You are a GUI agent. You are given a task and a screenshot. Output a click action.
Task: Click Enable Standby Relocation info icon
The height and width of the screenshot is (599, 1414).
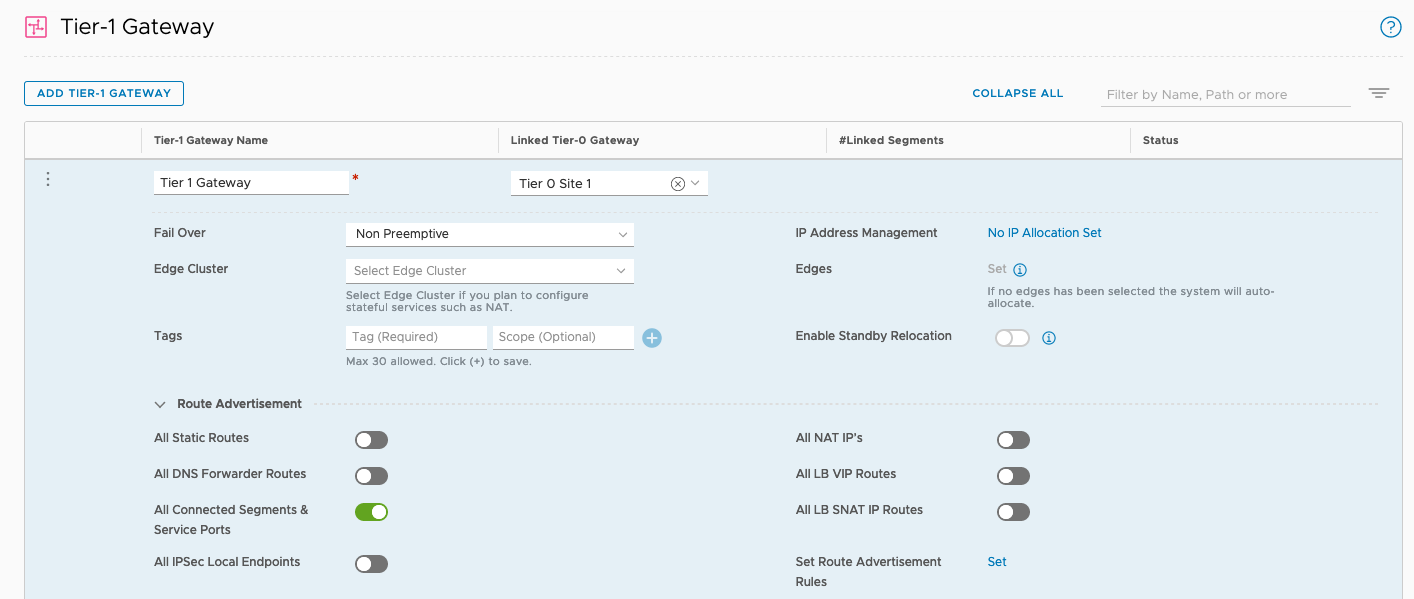[x=1049, y=338]
